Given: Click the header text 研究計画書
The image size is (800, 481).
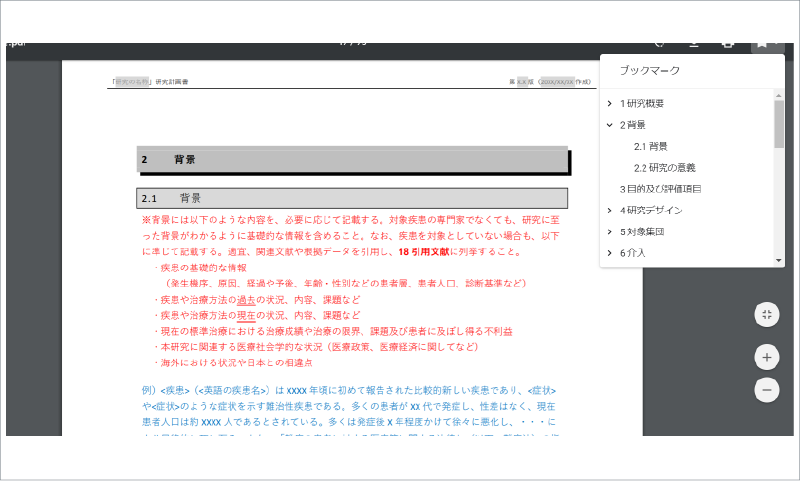Looking at the screenshot, I should click(172, 82).
